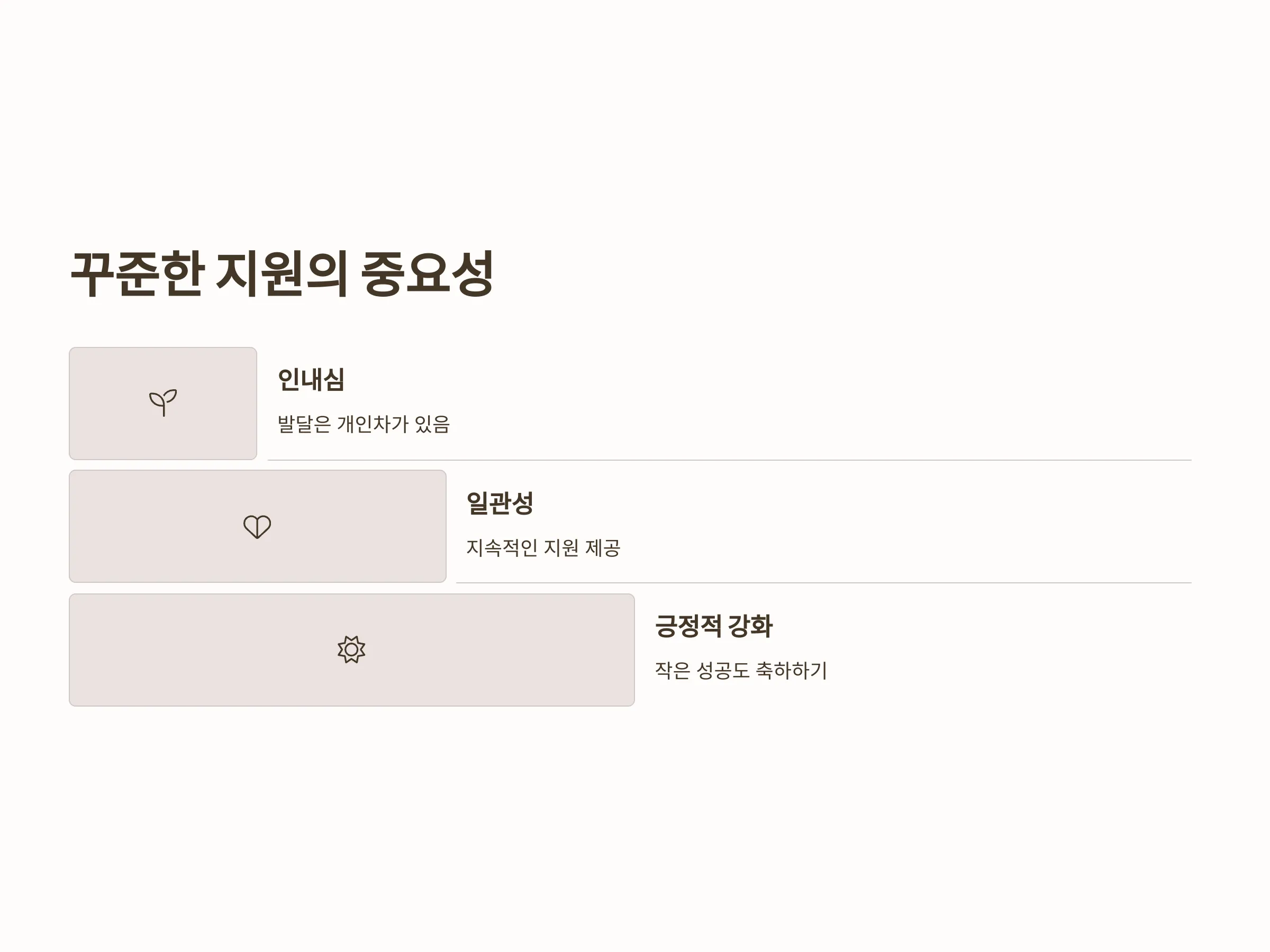Select the widest shaded box with sun

coord(351,649)
